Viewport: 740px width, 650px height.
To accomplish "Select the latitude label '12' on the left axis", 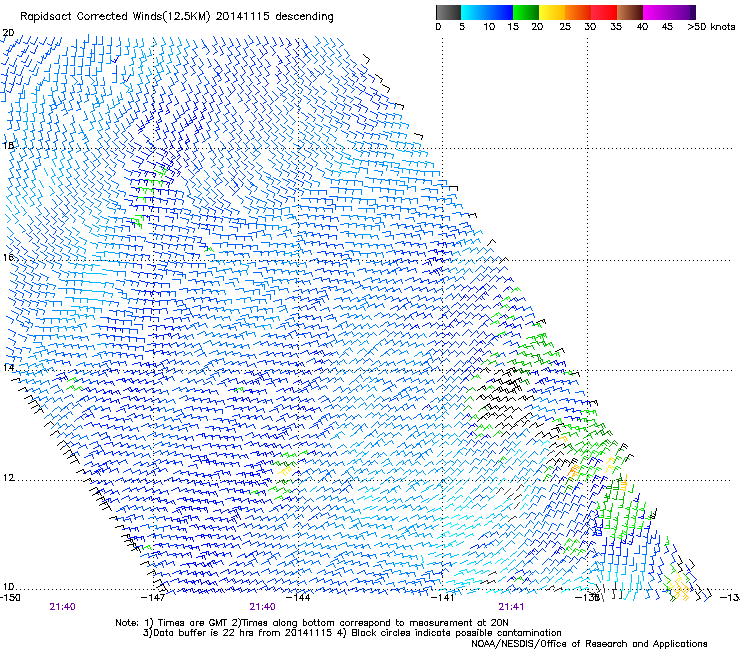I will 8,478.
